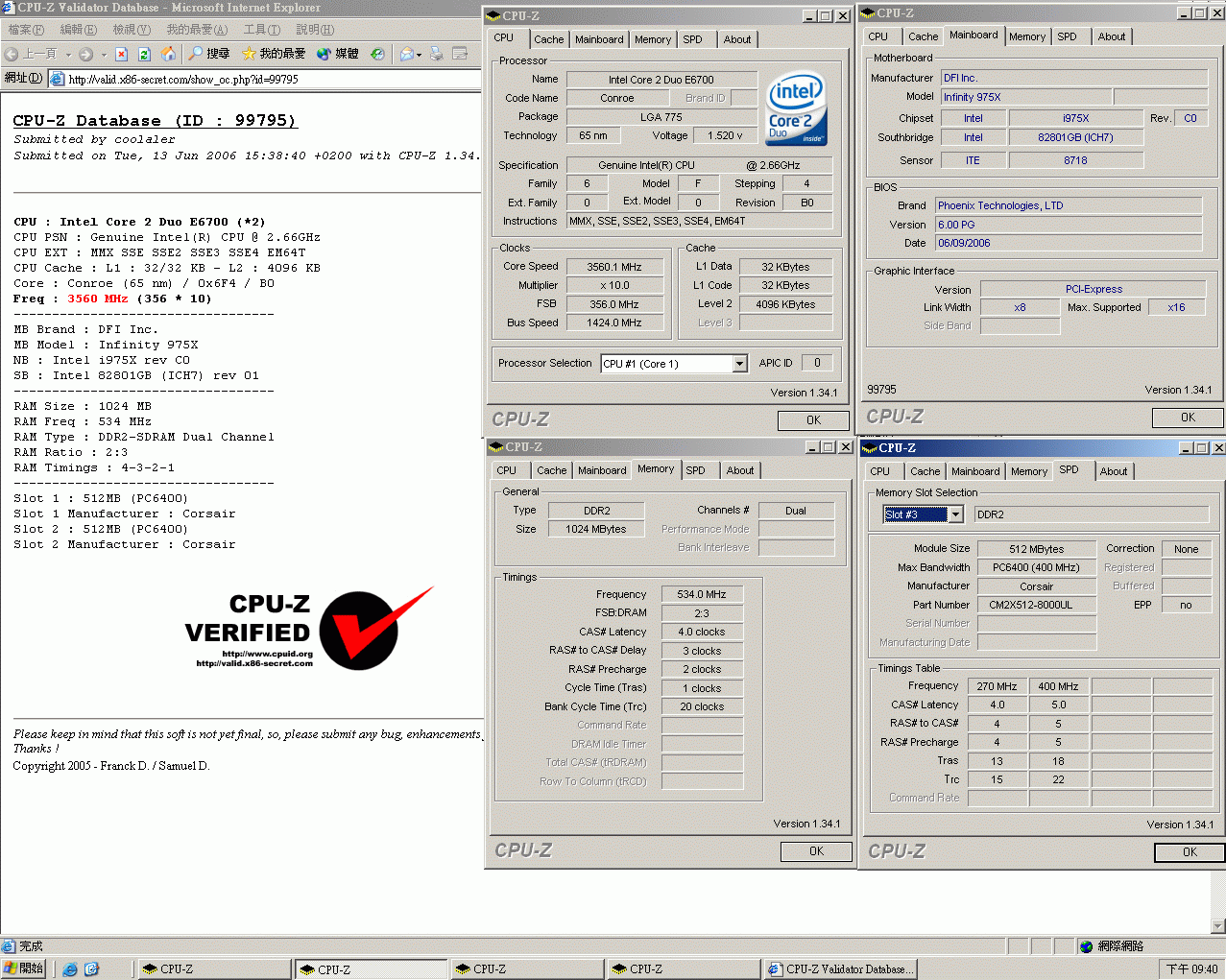
Task: Click the CPU-Z Verified checkmark logo
Action: (309, 630)
